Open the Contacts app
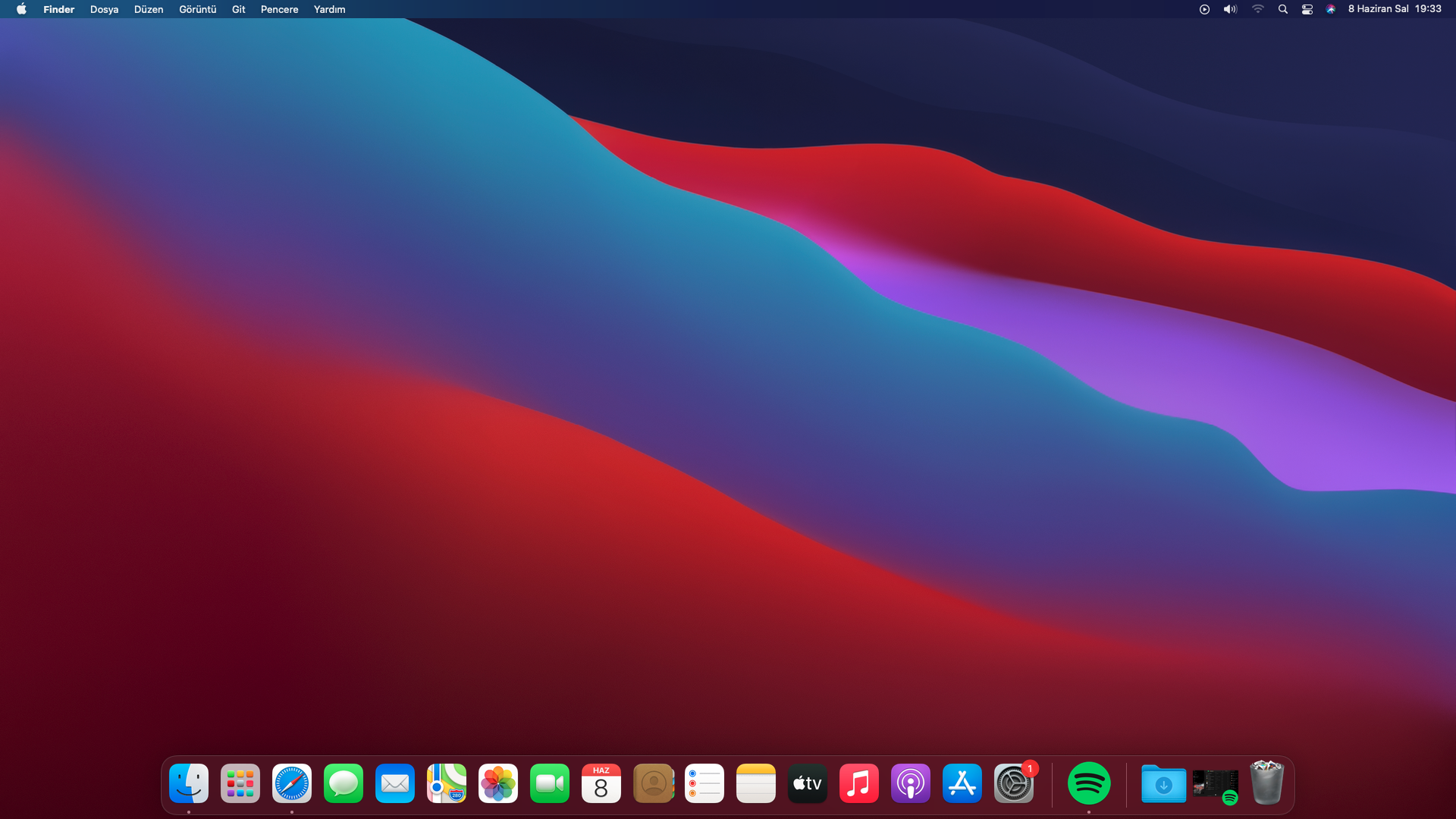Screen dimensions: 1456x819 [653, 783]
